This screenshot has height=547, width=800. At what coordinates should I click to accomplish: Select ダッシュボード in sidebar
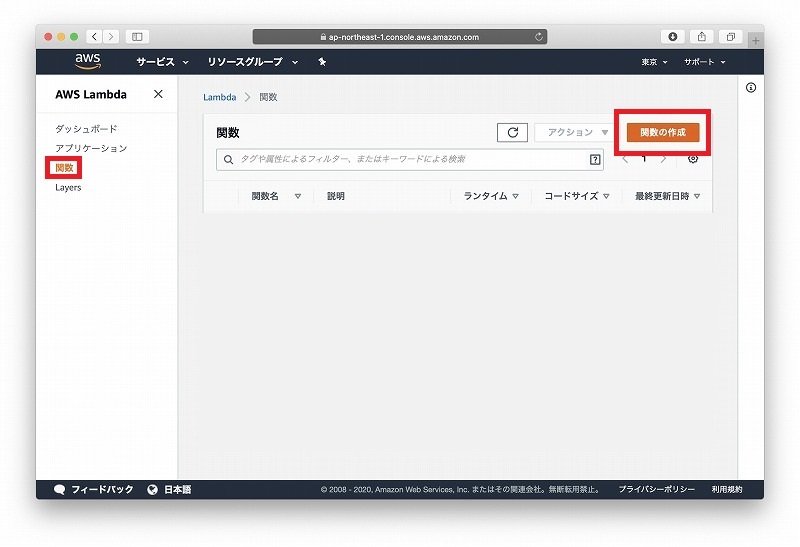click(x=86, y=129)
